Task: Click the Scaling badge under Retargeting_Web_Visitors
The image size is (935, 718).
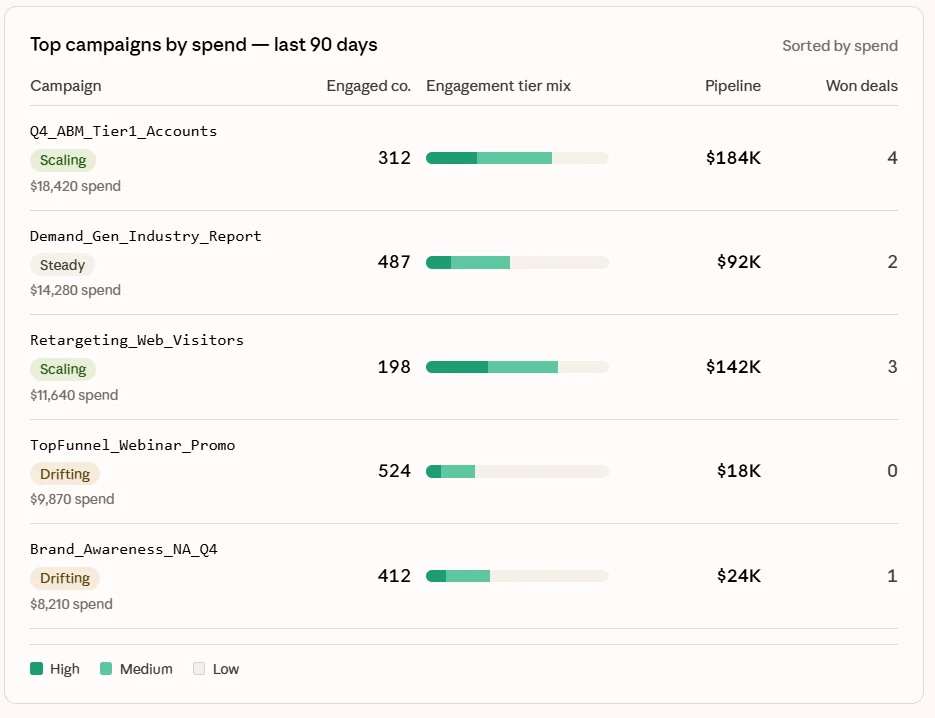Action: pyautogui.click(x=63, y=369)
